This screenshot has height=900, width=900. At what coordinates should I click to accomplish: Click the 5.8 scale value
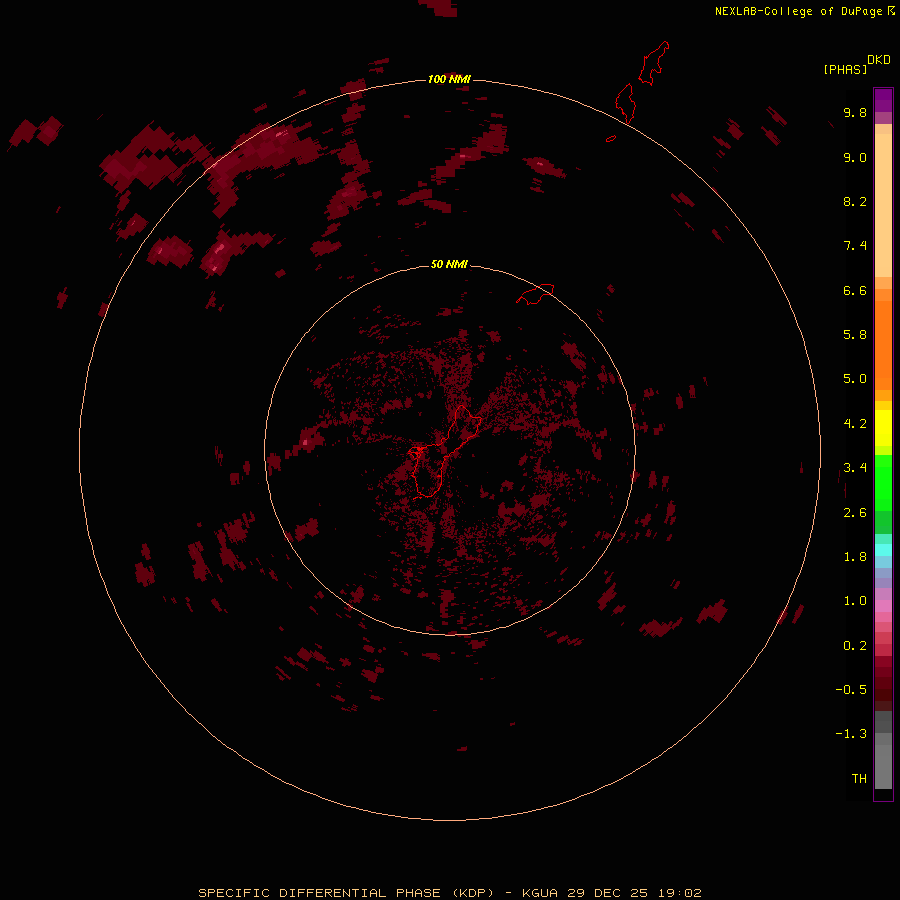pyautogui.click(x=855, y=335)
